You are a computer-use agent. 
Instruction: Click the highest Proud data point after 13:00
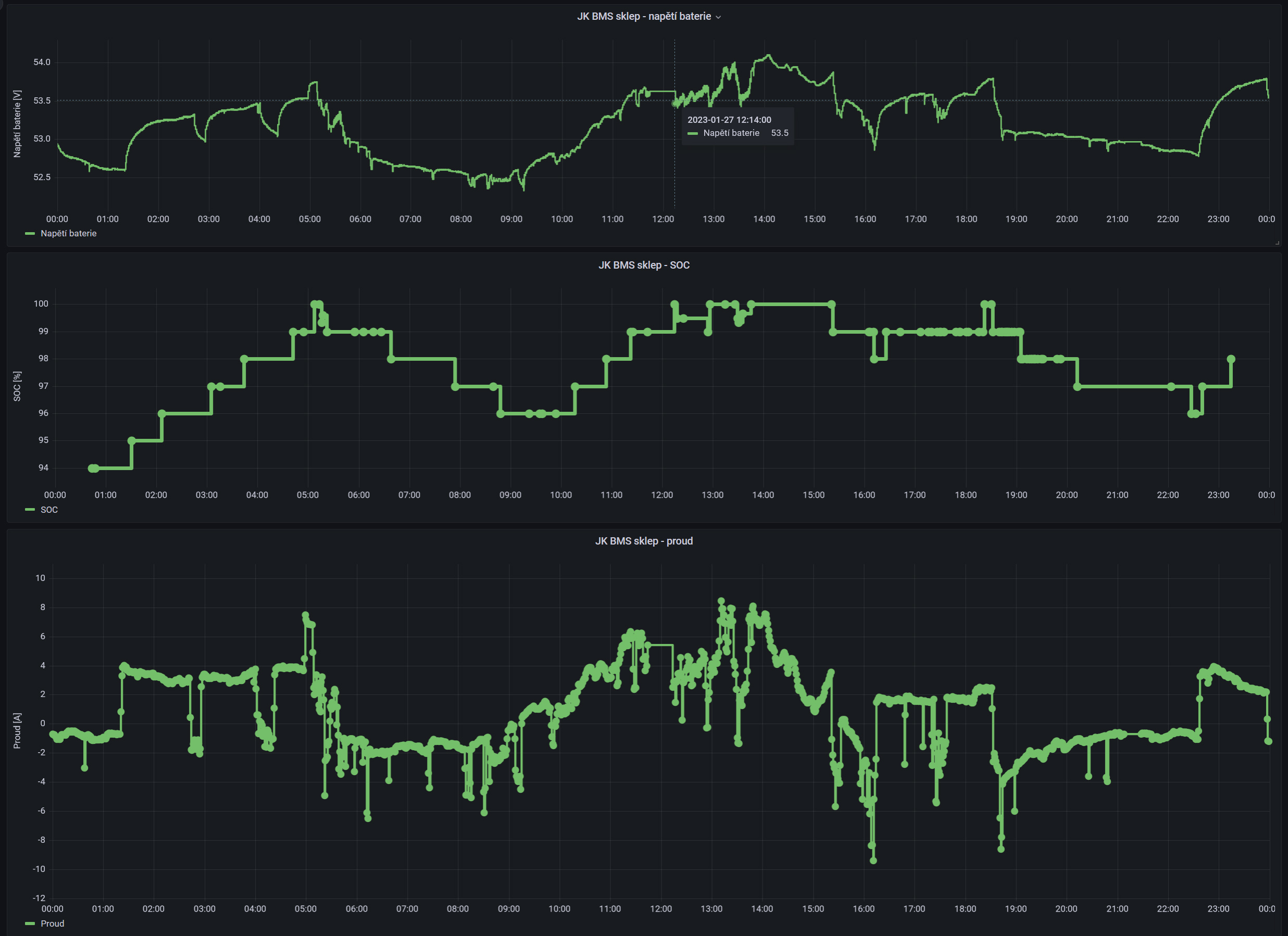click(721, 601)
